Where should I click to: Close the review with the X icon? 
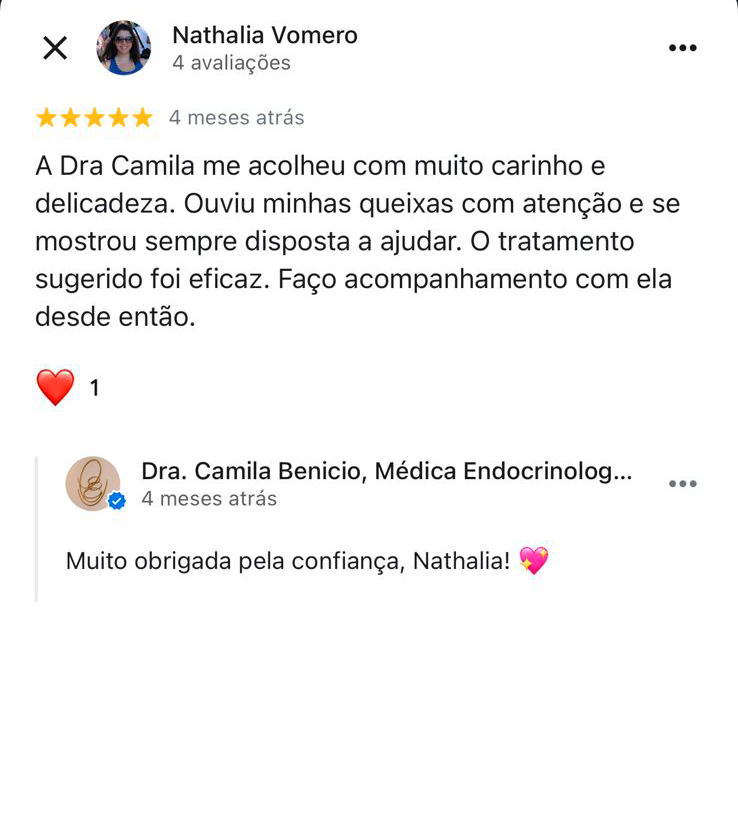pos(55,48)
